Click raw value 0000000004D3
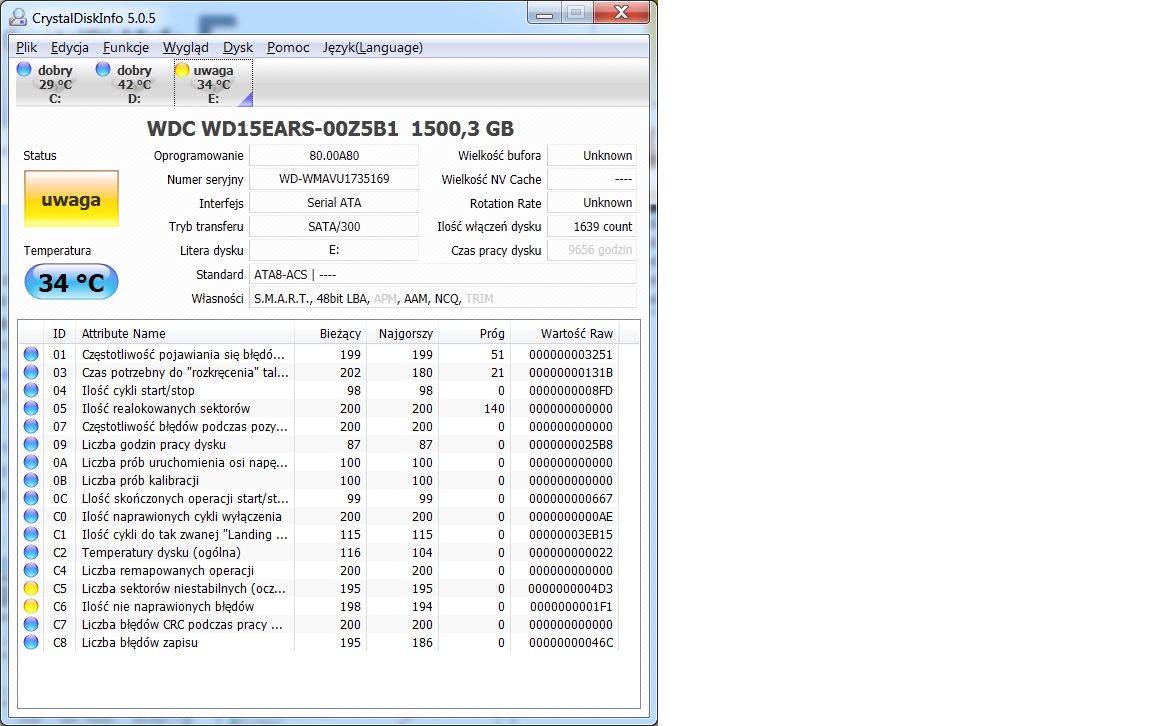The height and width of the screenshot is (726, 1152). [570, 589]
